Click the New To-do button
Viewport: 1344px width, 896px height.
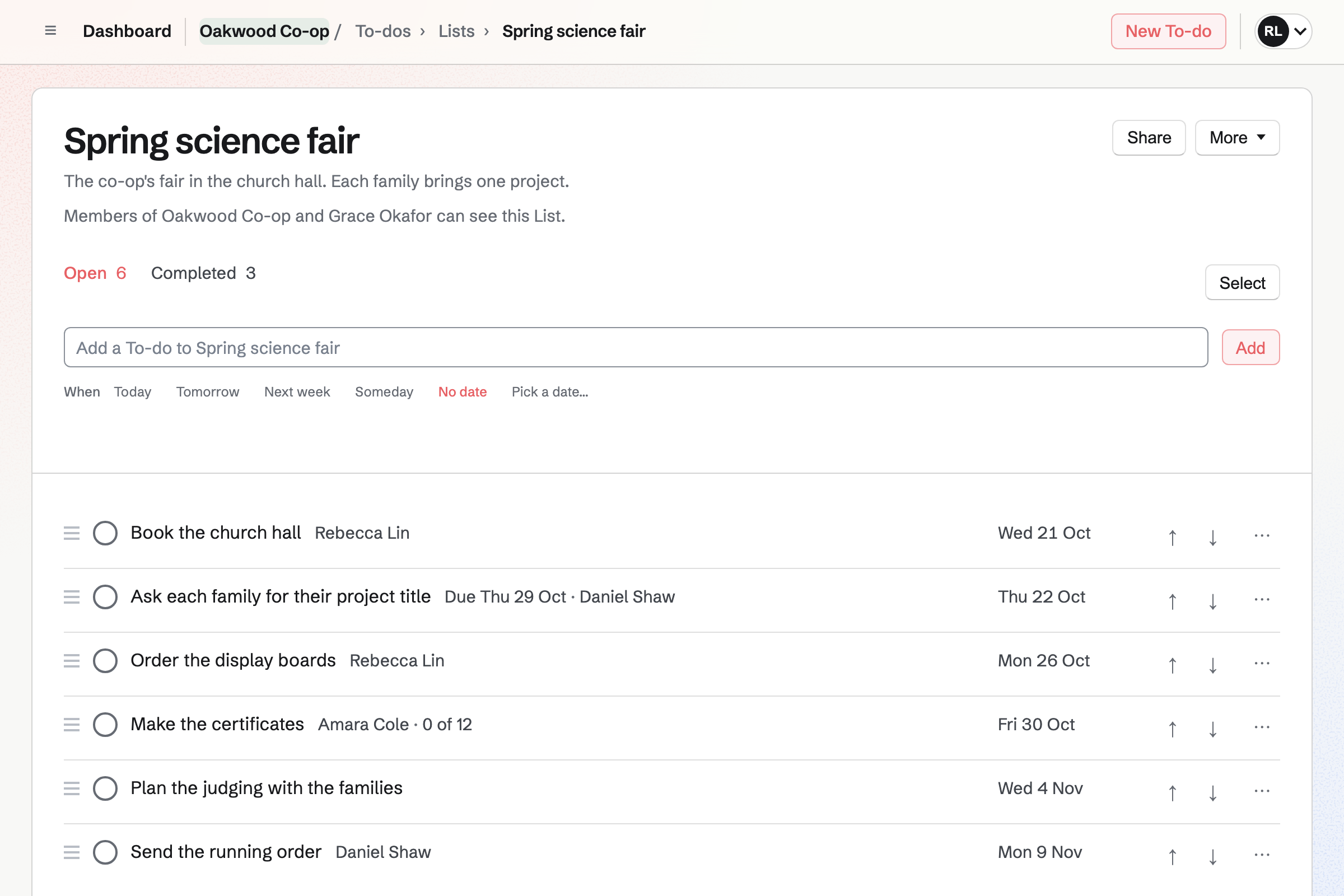pos(1168,31)
